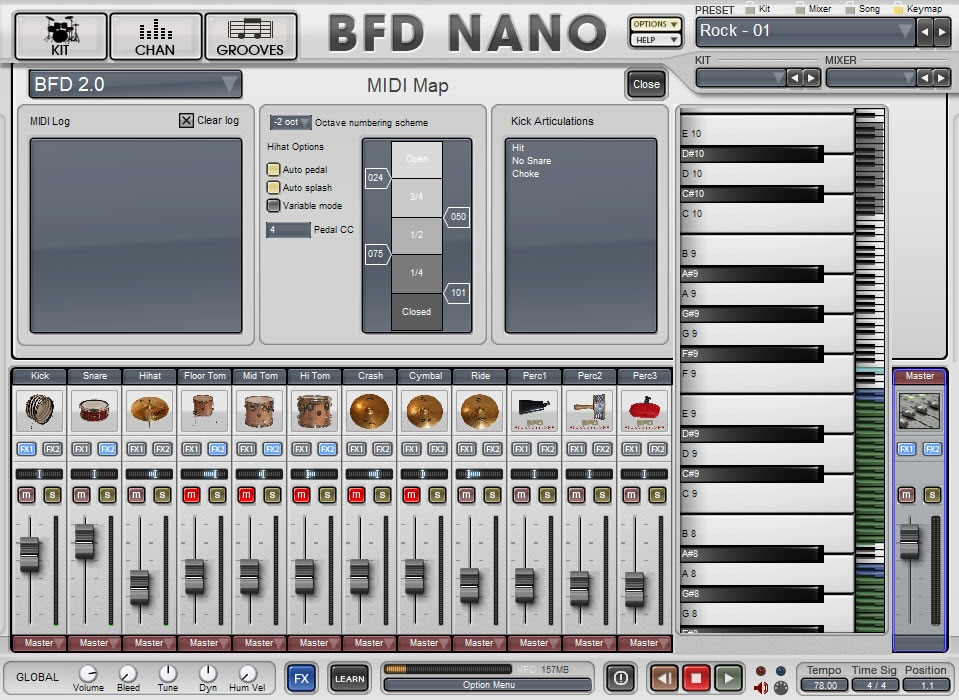Toggle the global FX button
This screenshot has height=700, width=959.
(x=301, y=678)
